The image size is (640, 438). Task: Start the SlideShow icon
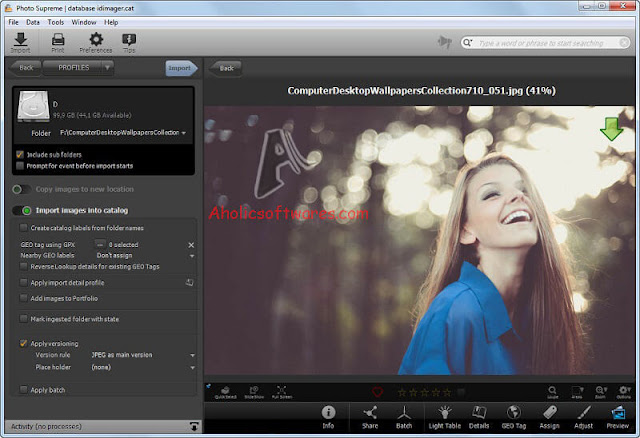point(254,392)
